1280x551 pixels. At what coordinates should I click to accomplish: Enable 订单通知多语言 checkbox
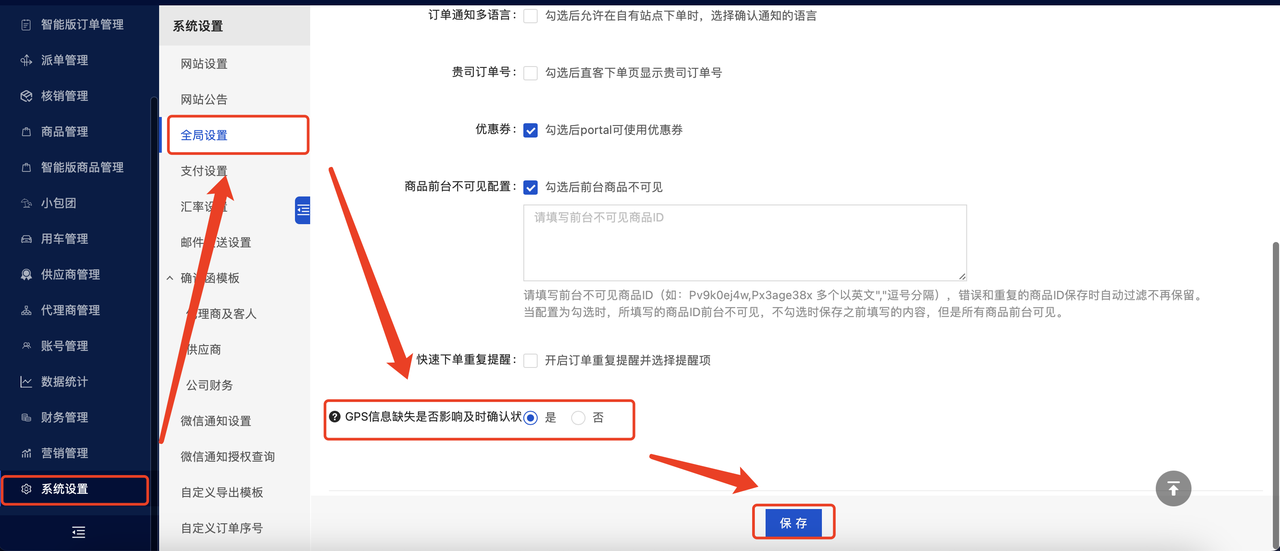530,16
